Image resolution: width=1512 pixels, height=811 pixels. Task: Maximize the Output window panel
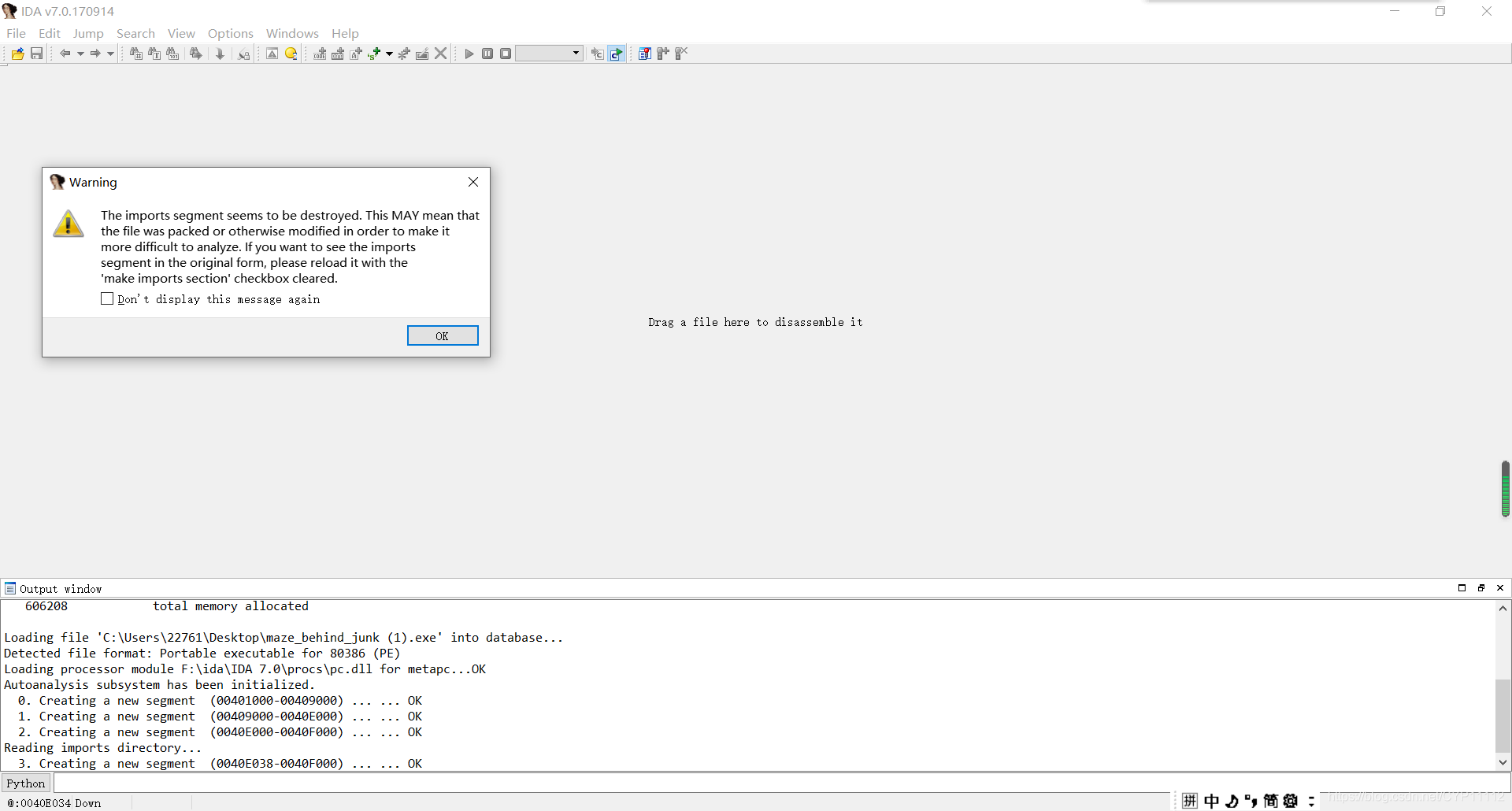pyautogui.click(x=1462, y=588)
